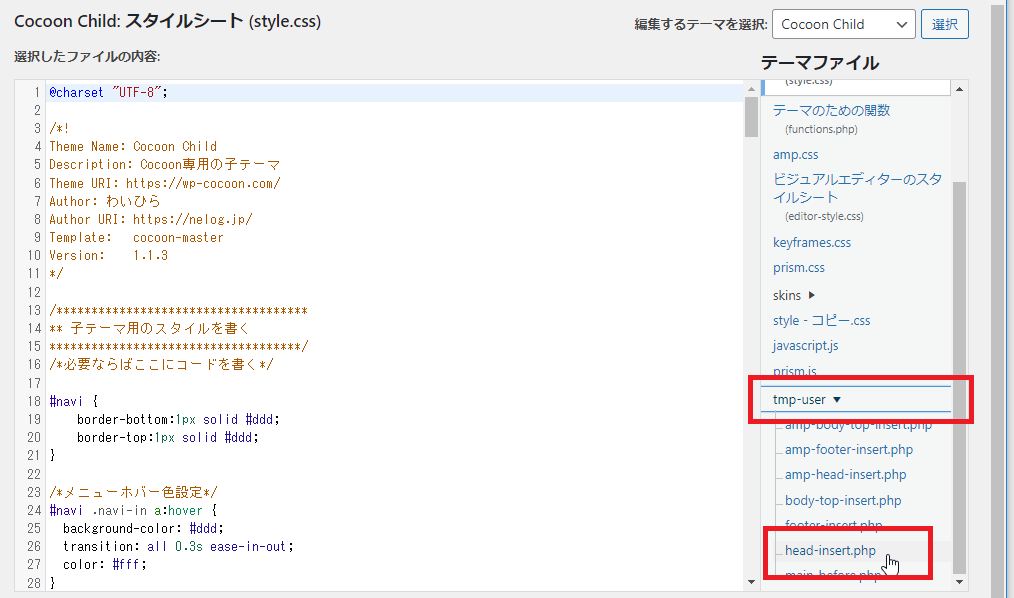Select prism.css in theme files

coord(798,268)
